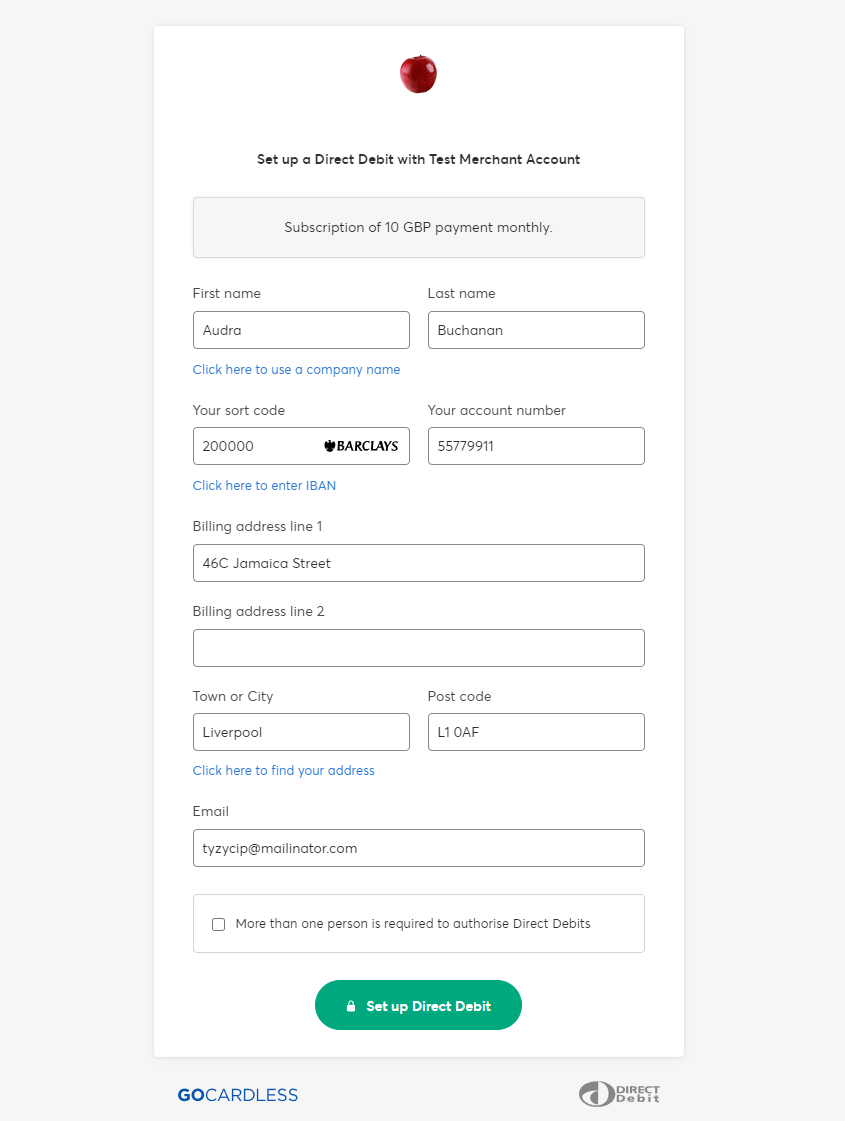This screenshot has height=1121, width=845.
Task: Click the lock icon on the submit button
Action: pyautogui.click(x=351, y=1006)
